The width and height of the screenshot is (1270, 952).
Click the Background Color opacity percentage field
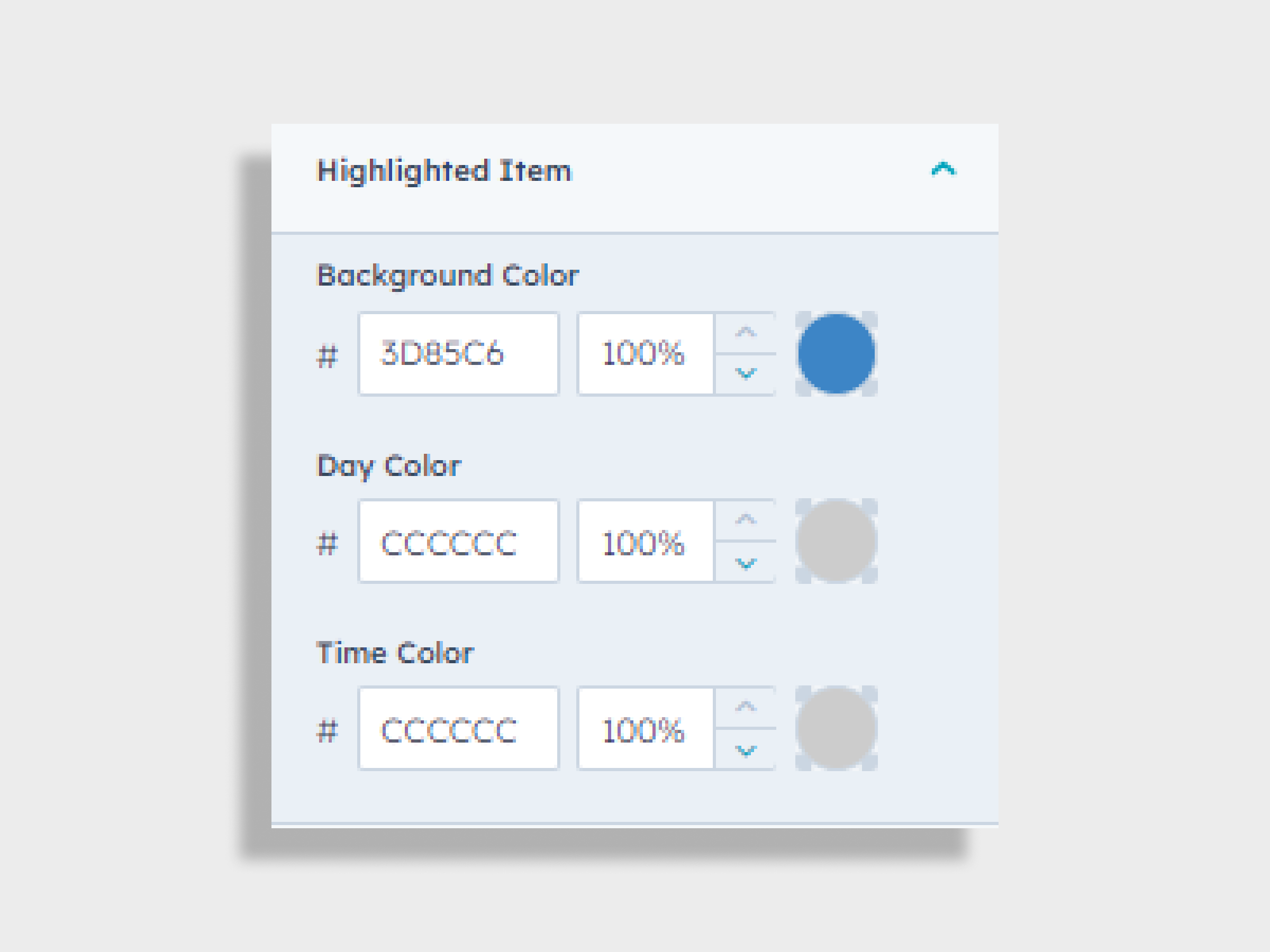point(643,353)
